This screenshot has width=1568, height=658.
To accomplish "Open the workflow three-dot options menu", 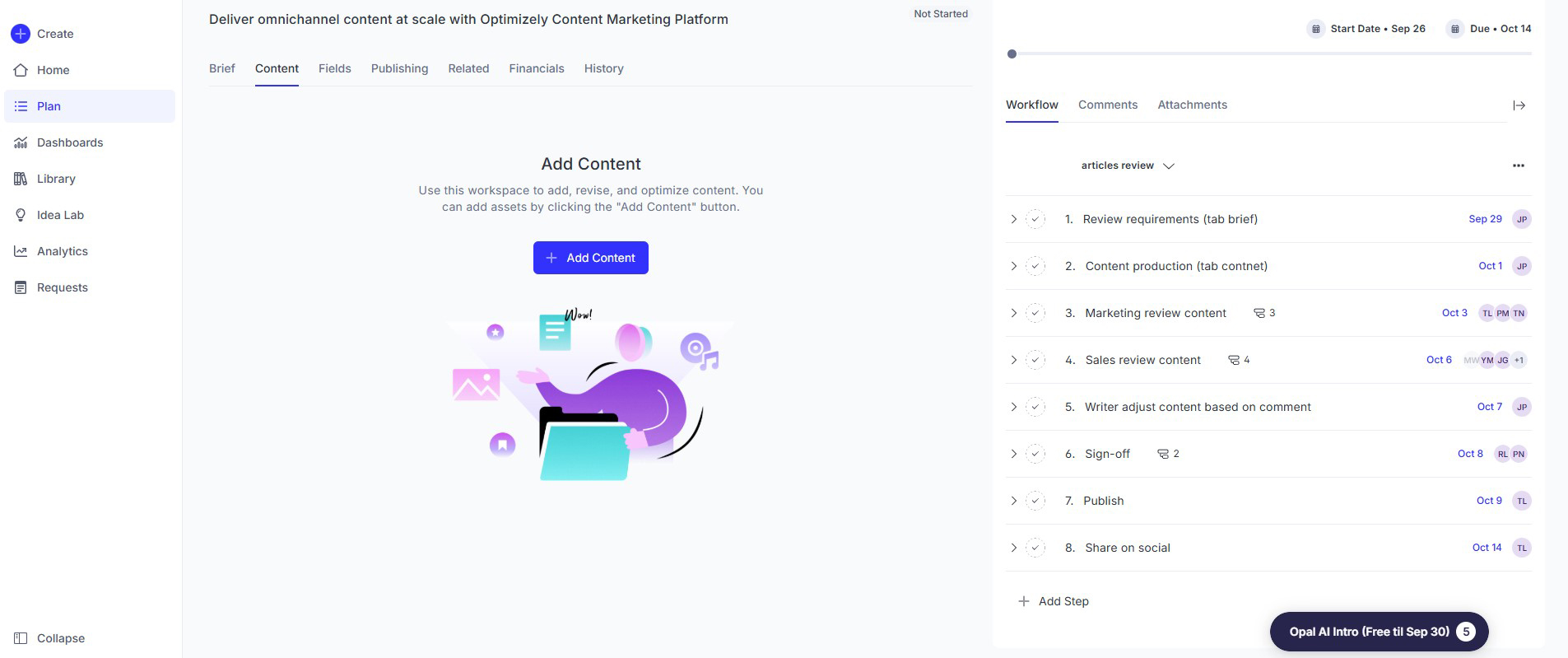I will pyautogui.click(x=1519, y=166).
